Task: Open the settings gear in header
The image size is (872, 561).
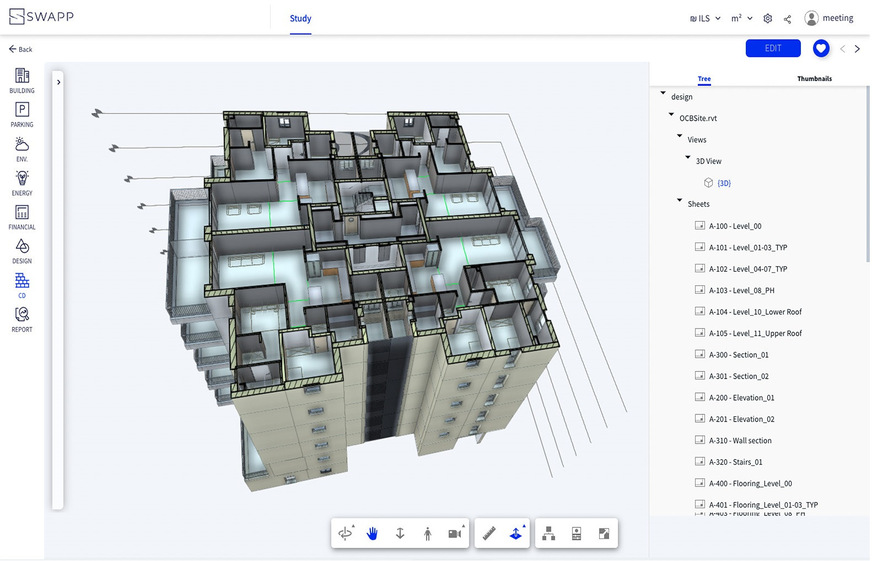Action: [x=767, y=18]
